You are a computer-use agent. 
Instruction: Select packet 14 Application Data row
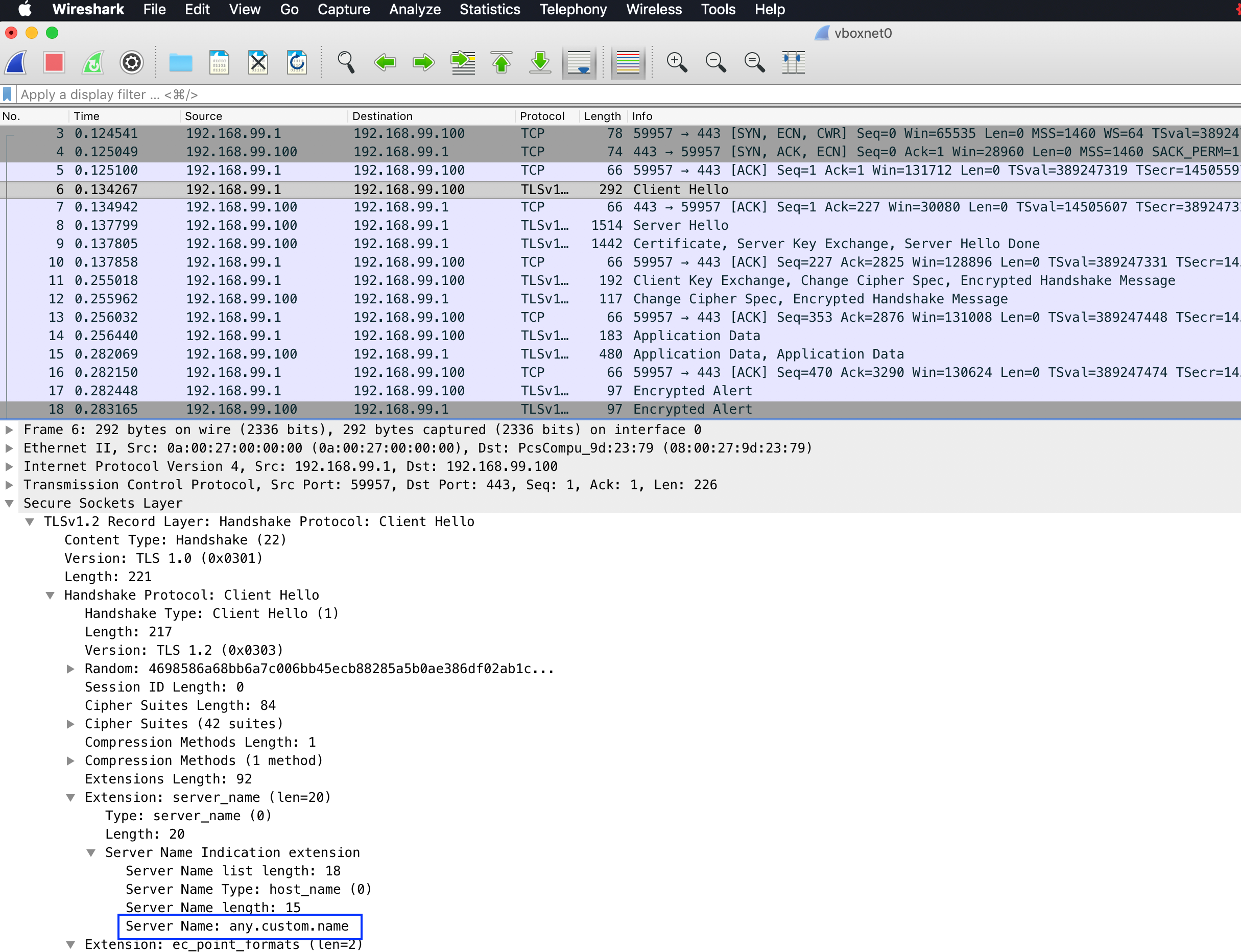point(620,336)
